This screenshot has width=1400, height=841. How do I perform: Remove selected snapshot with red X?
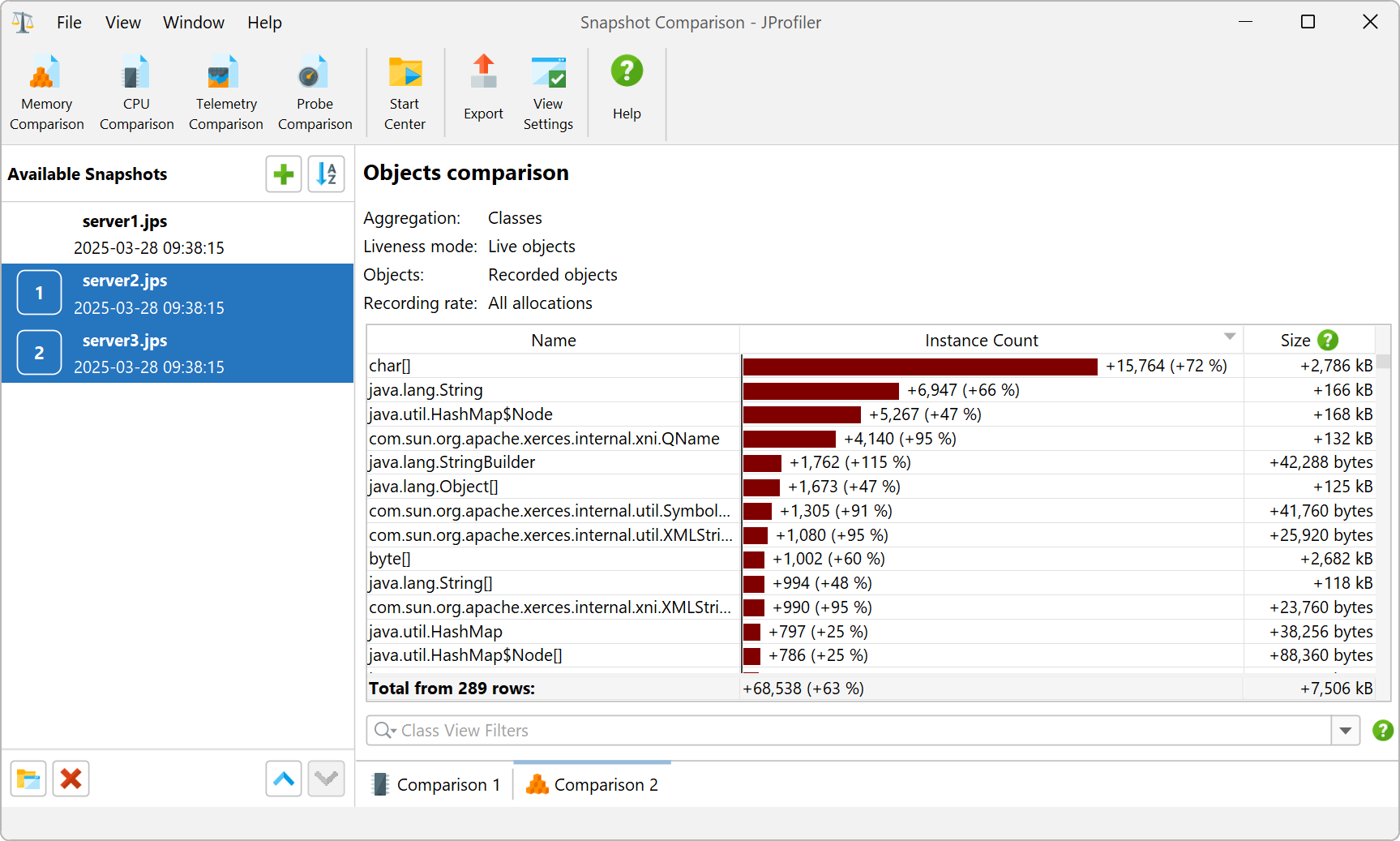click(x=71, y=779)
